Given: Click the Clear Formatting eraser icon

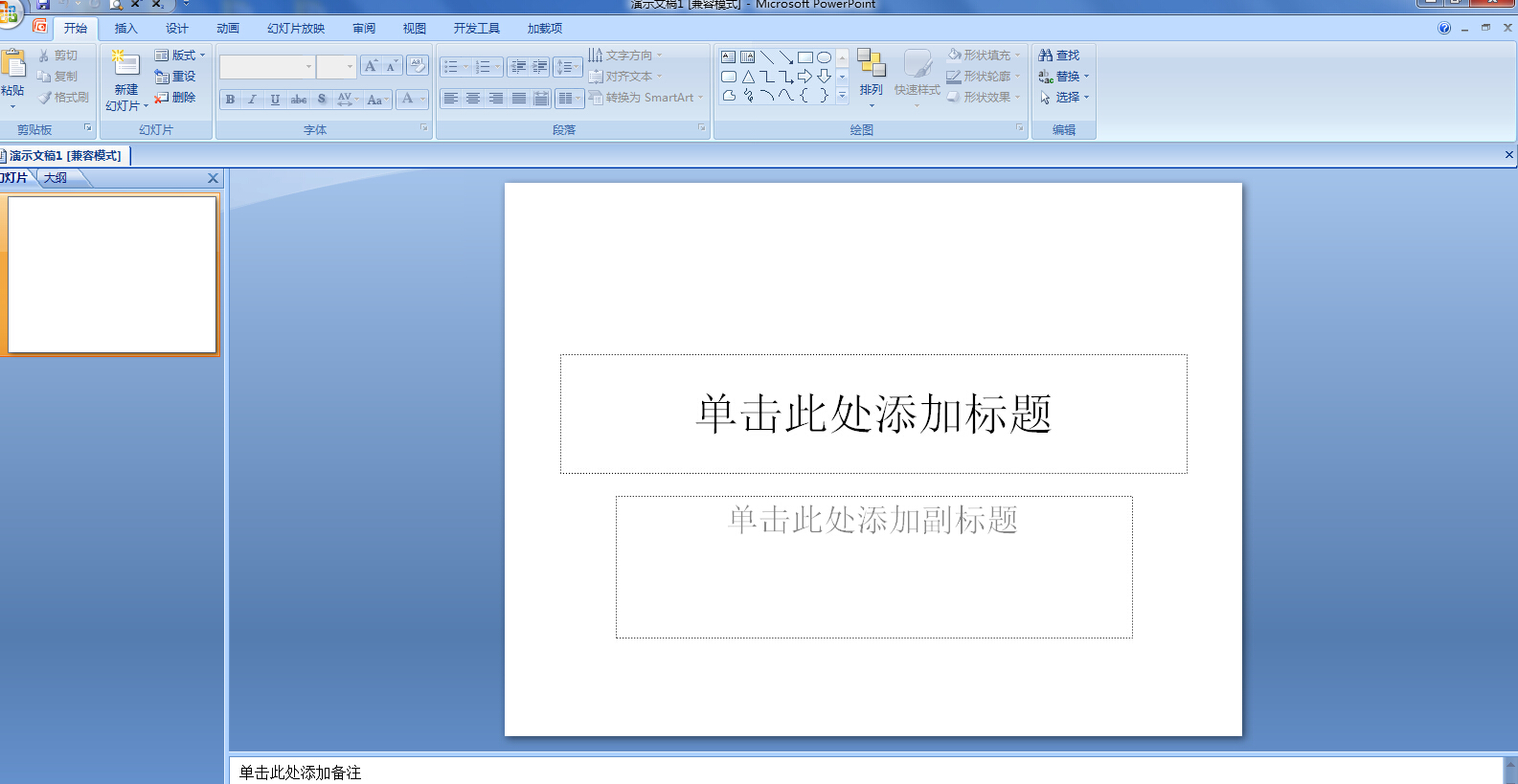Looking at the screenshot, I should point(418,65).
